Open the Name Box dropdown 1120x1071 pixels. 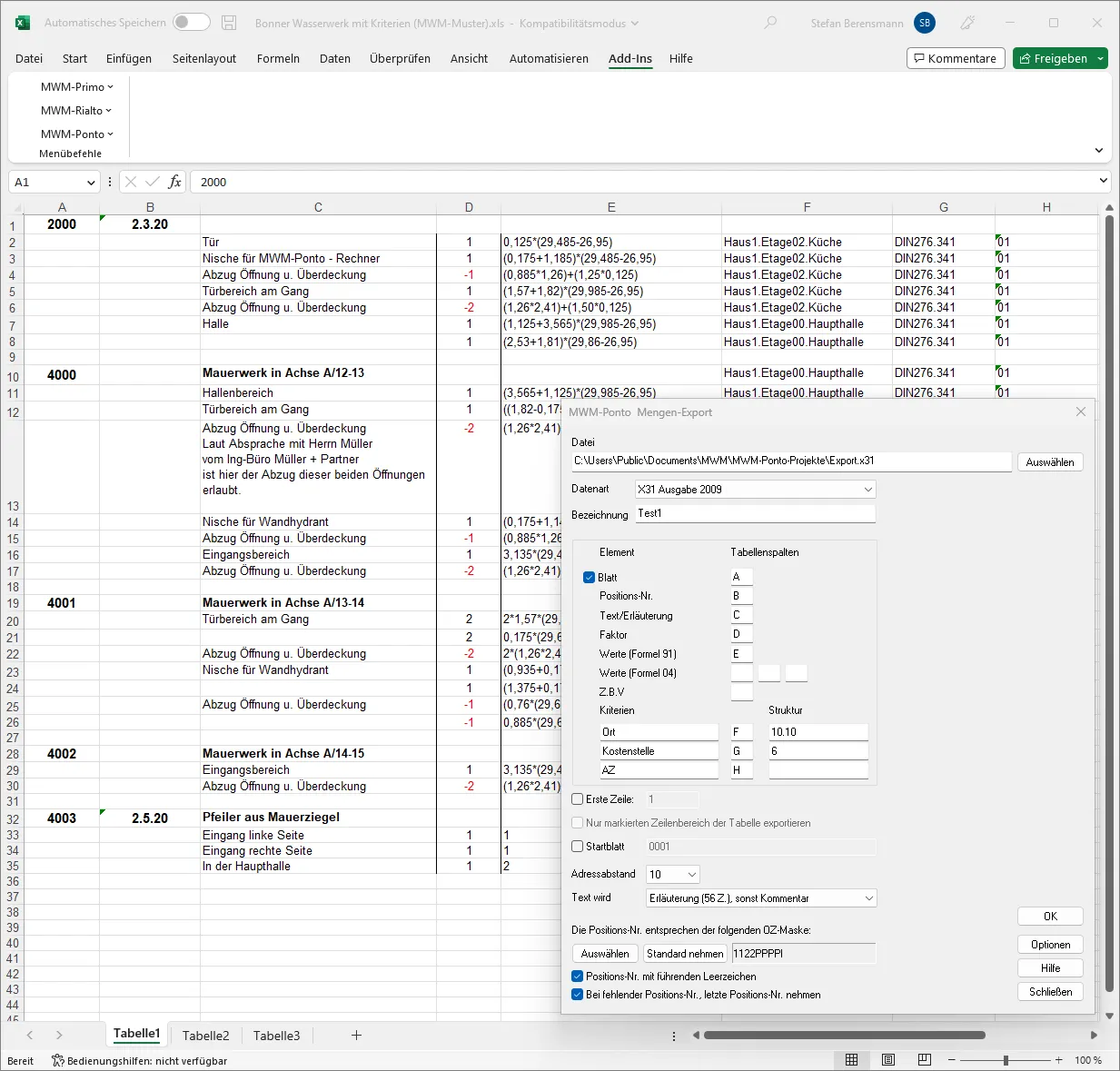tap(91, 183)
